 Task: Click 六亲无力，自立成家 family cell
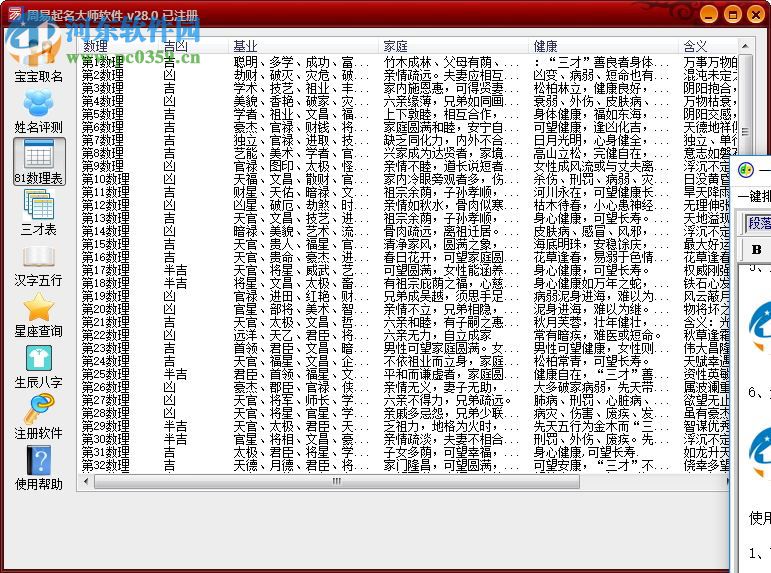tap(438, 336)
